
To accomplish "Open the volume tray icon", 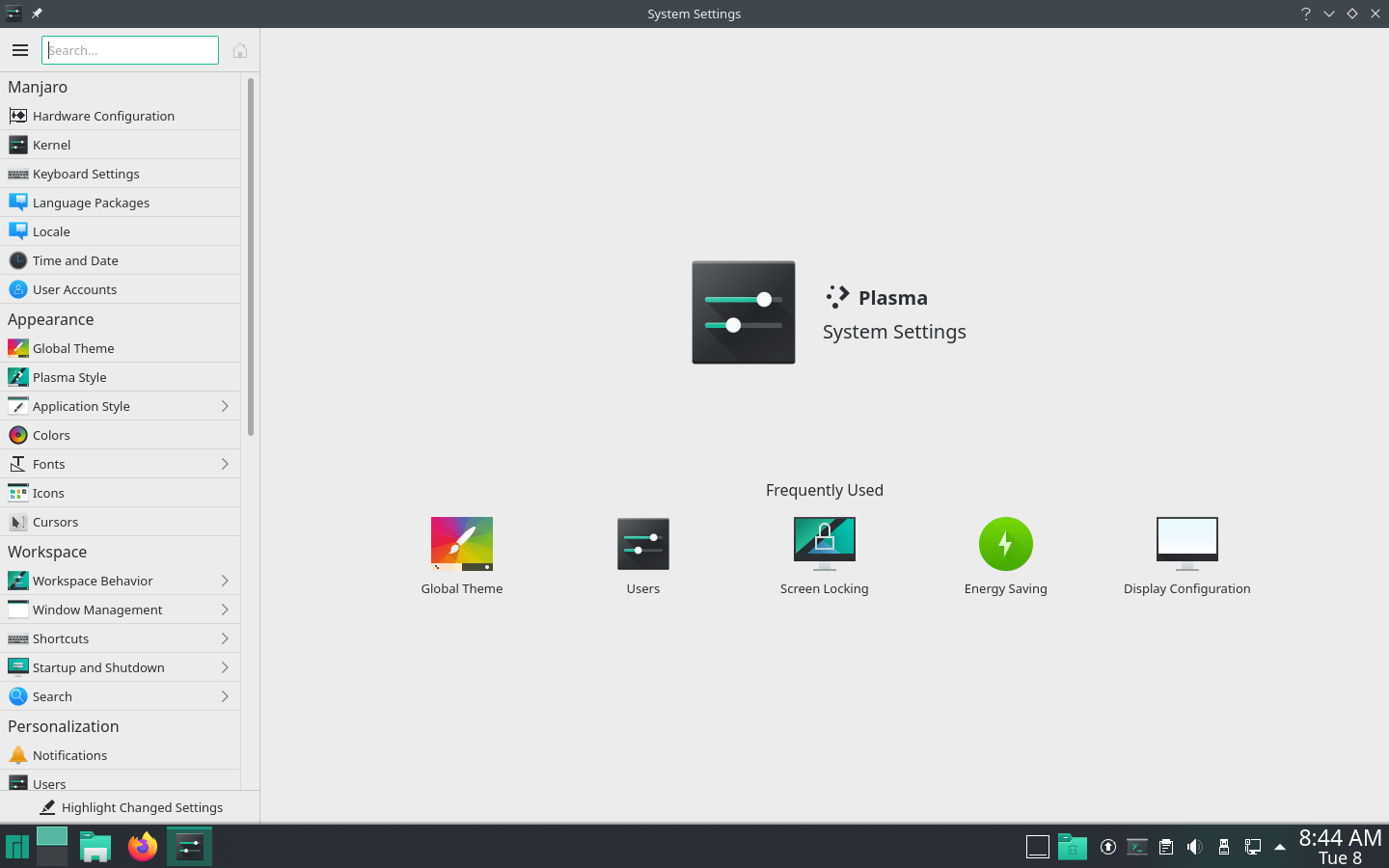I will pos(1195,847).
